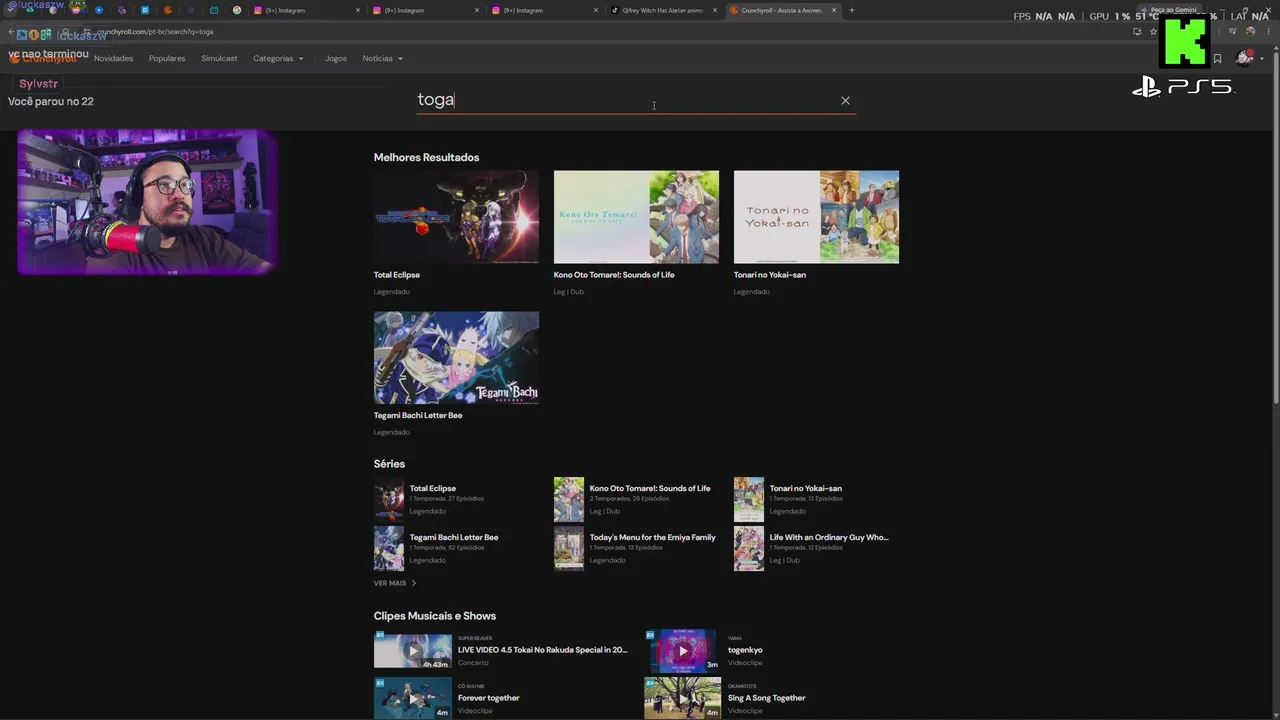Viewport: 1280px width, 720px height.
Task: Click the browser address bar URL
Action: [x=155, y=32]
